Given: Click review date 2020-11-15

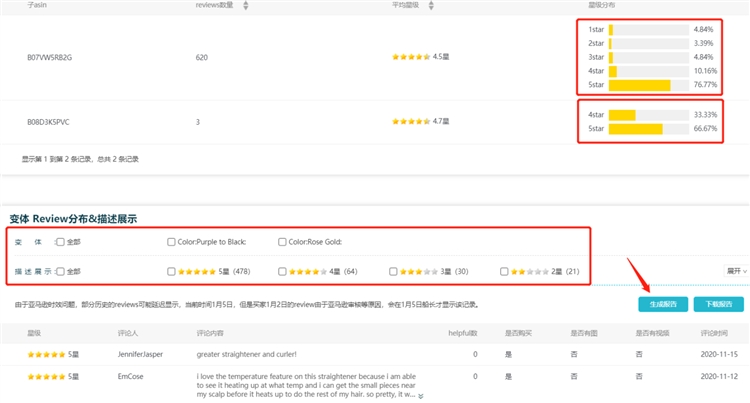Looking at the screenshot, I should coord(719,354).
